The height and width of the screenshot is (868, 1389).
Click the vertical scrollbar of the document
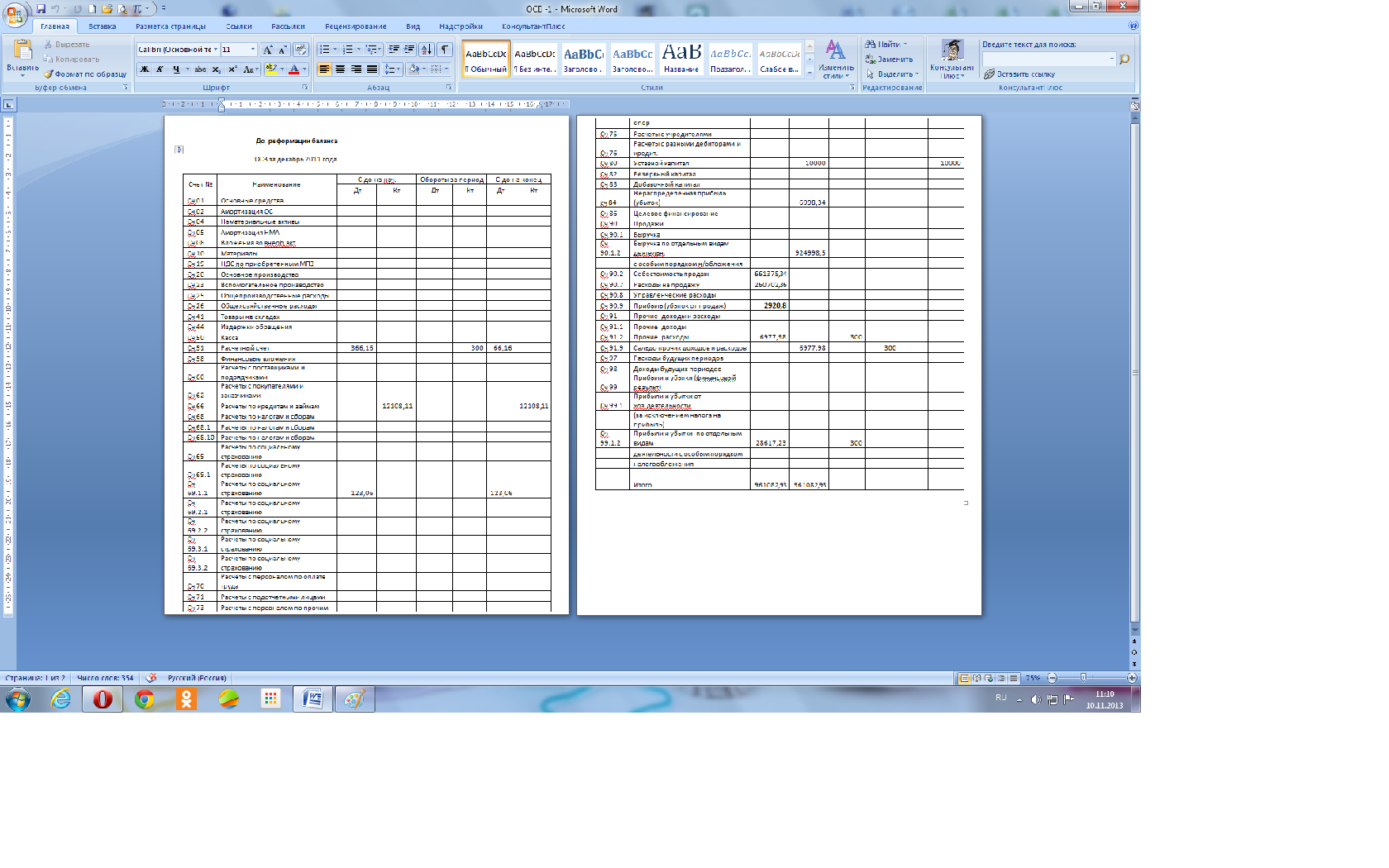coord(1134,372)
